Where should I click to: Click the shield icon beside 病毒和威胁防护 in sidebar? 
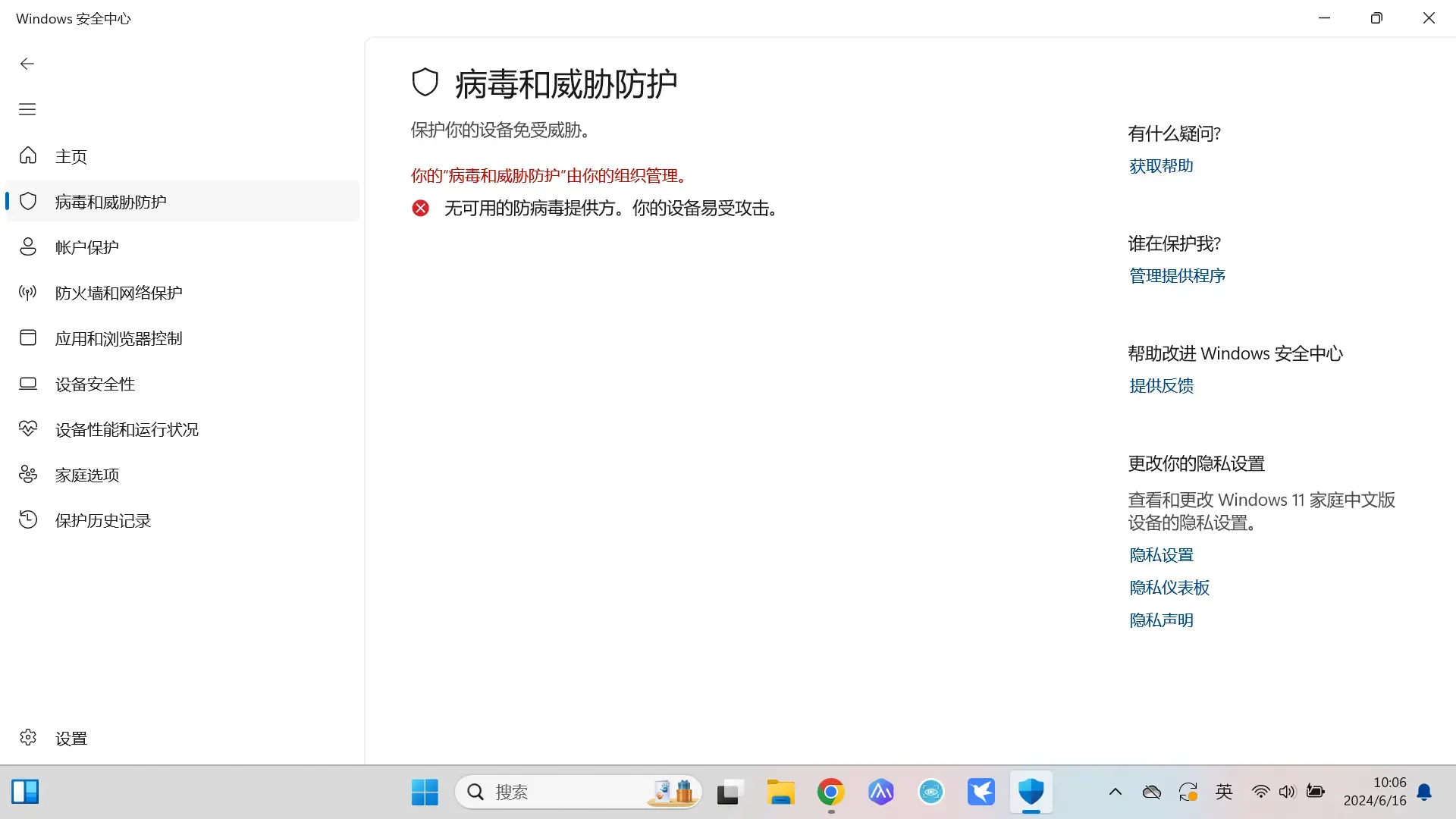click(28, 201)
